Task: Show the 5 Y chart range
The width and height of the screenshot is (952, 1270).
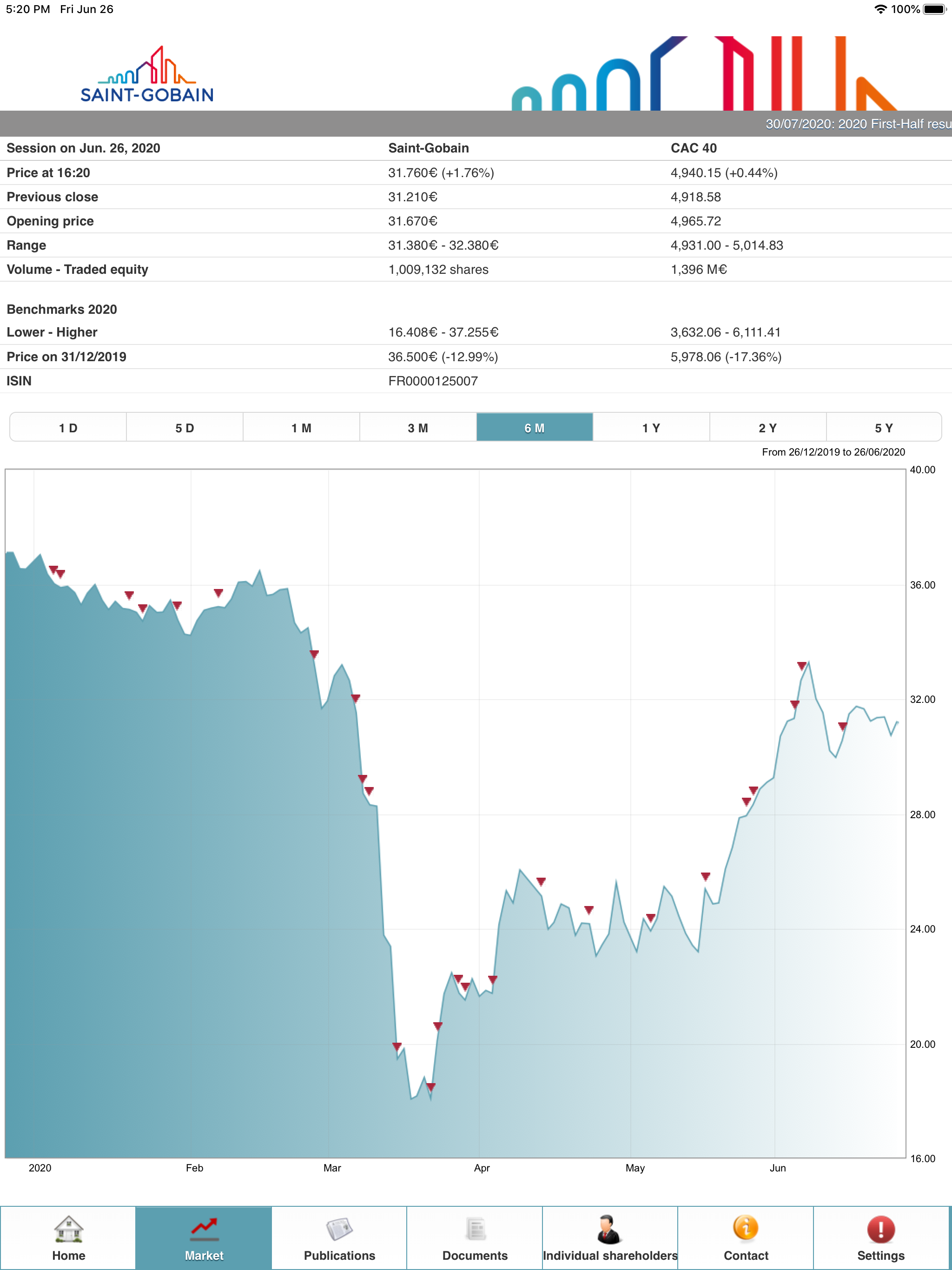Action: [x=884, y=428]
